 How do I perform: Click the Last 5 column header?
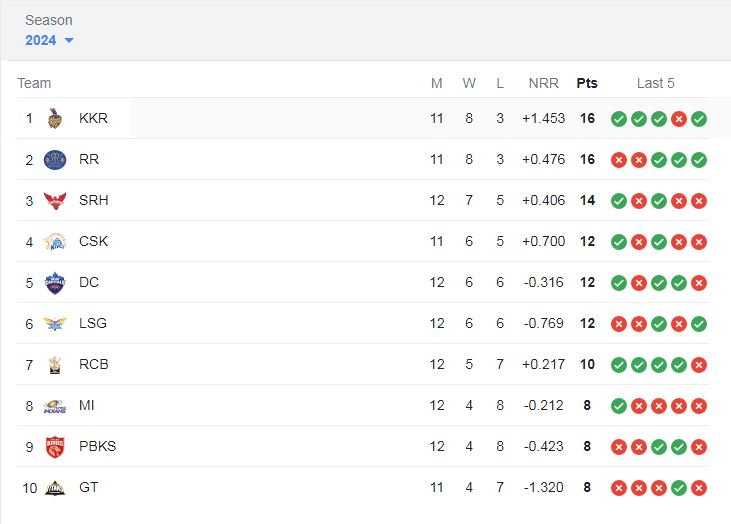pos(655,83)
